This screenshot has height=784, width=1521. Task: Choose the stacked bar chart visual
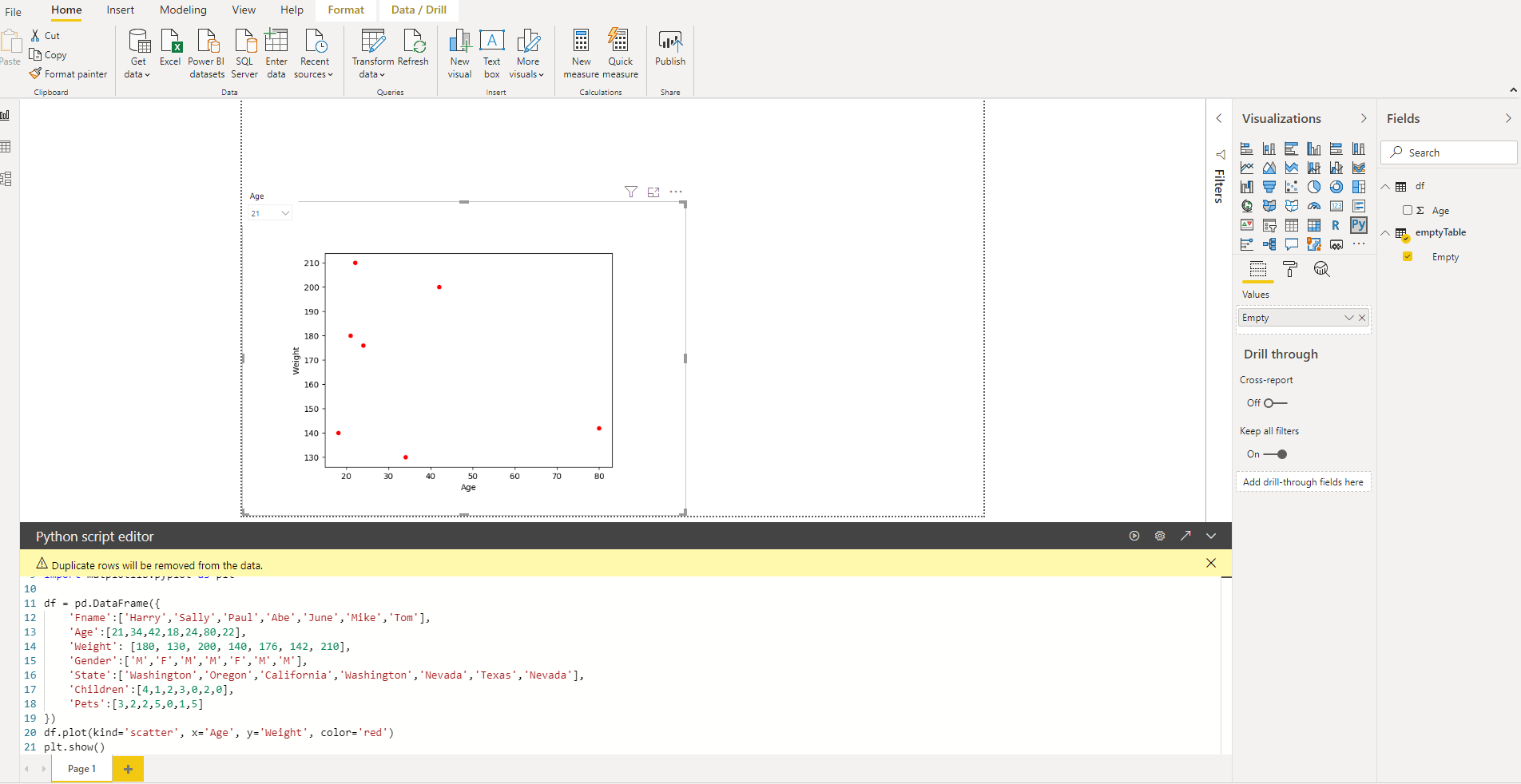(x=1246, y=148)
